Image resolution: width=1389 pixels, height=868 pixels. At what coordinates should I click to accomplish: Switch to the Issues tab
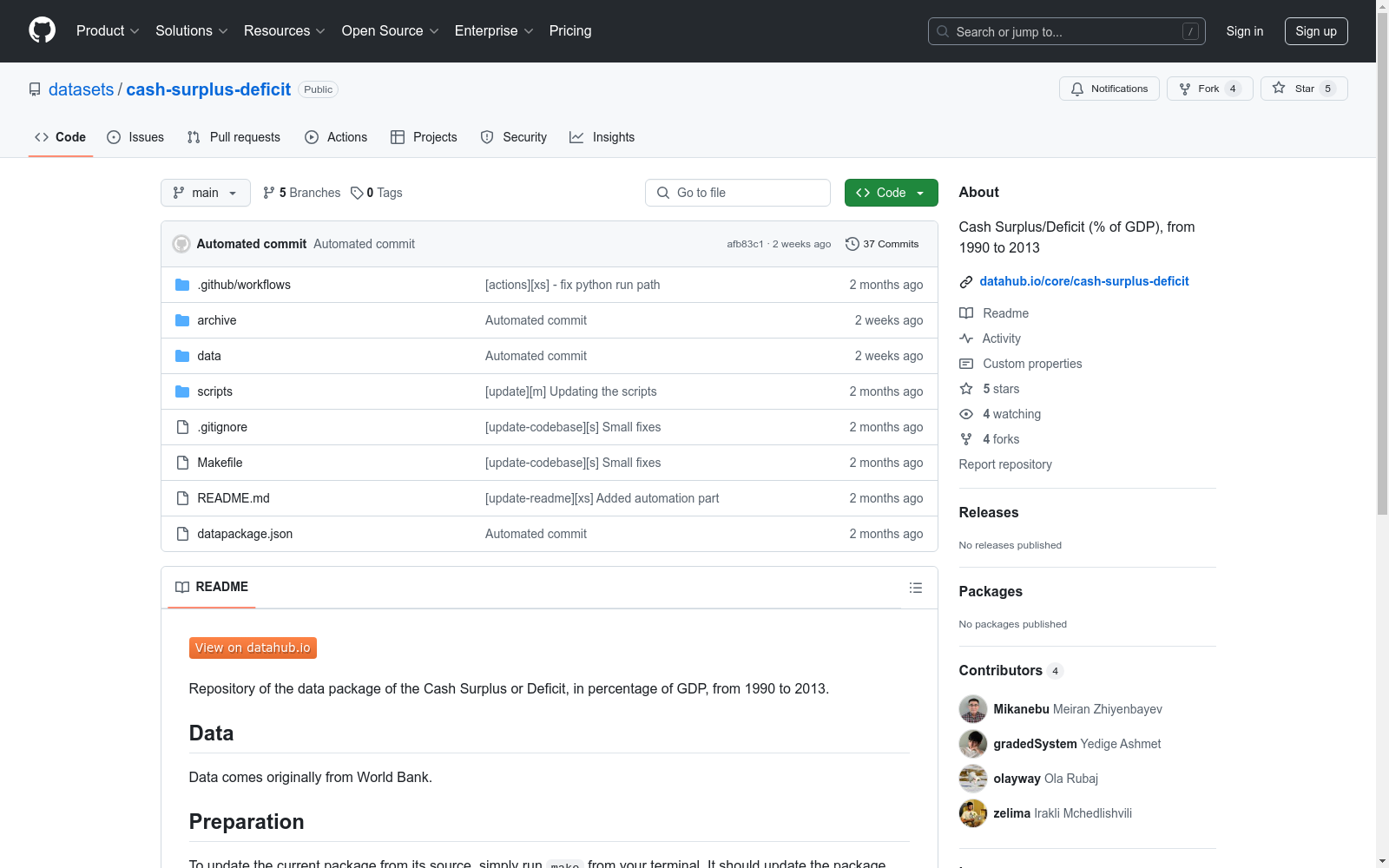pyautogui.click(x=135, y=137)
